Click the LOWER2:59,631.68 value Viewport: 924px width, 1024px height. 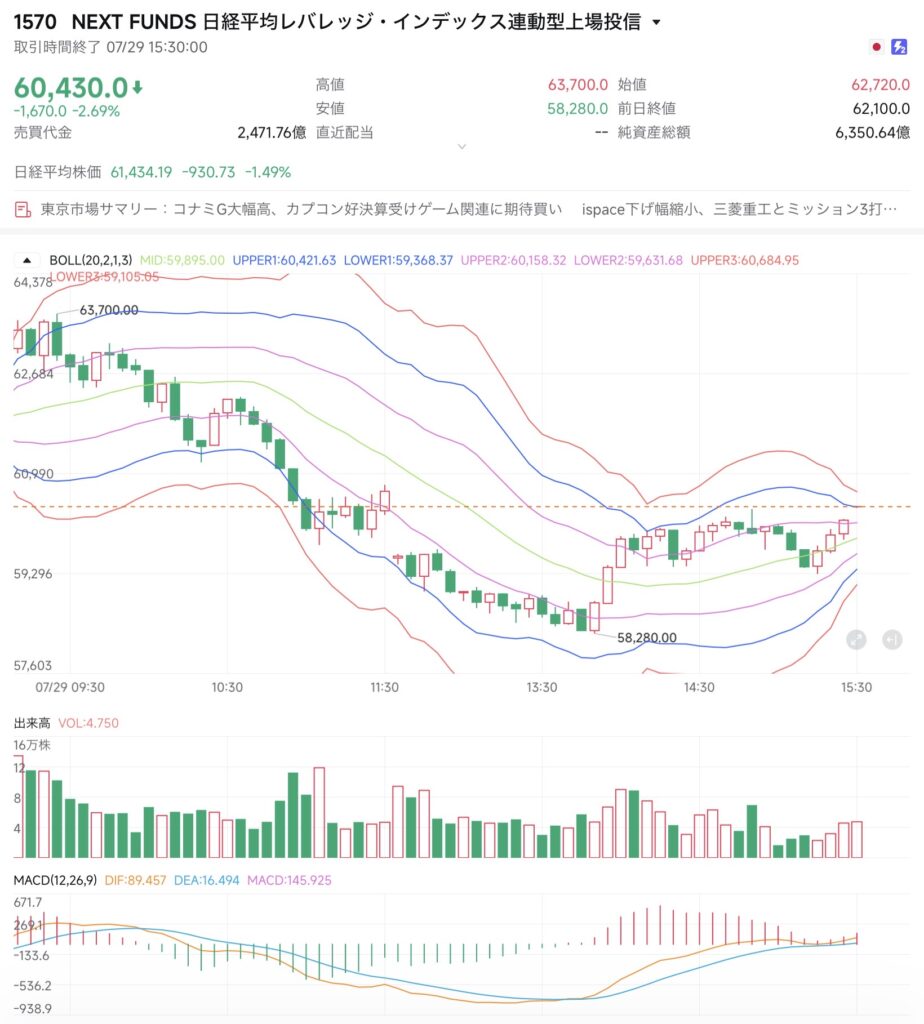pyautogui.click(x=628, y=260)
